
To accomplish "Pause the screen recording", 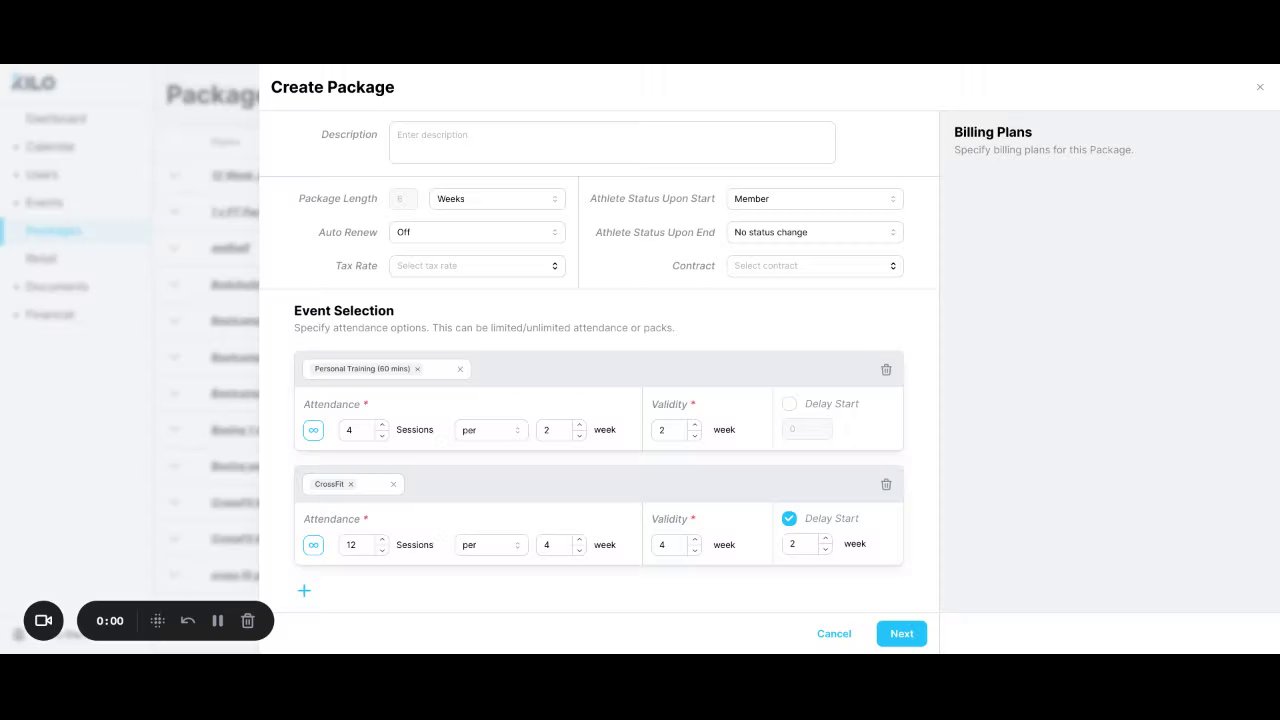I will pyautogui.click(x=217, y=621).
